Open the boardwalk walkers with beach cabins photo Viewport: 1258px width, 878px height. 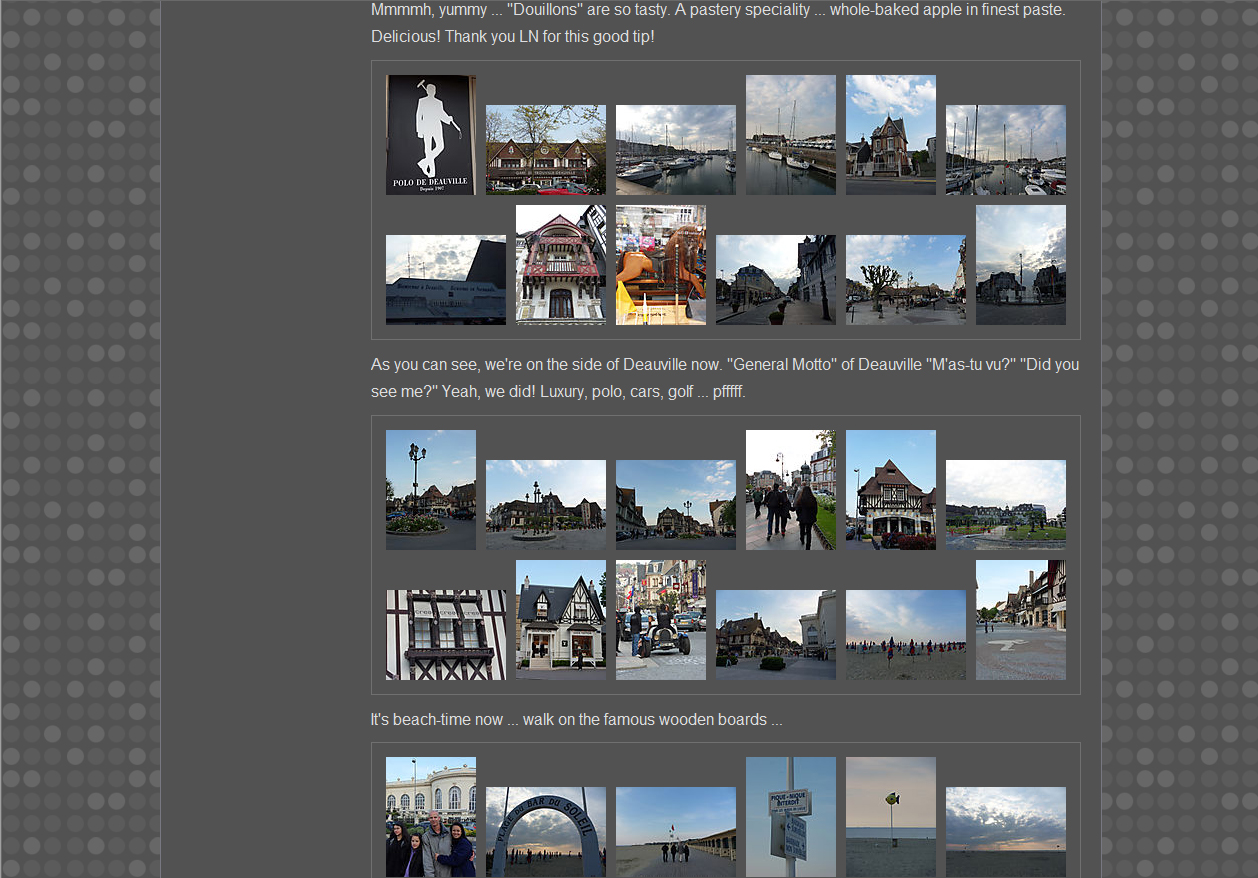tap(675, 832)
